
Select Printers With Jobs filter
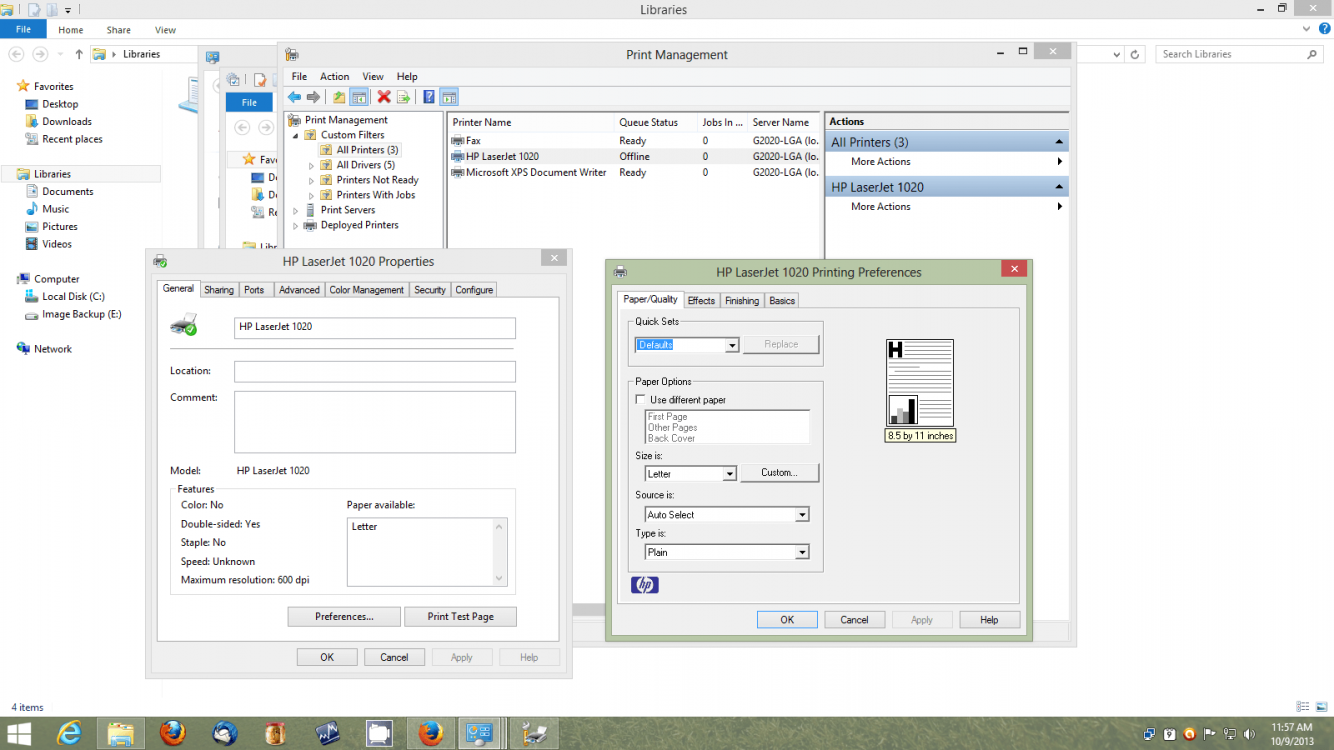coord(376,195)
